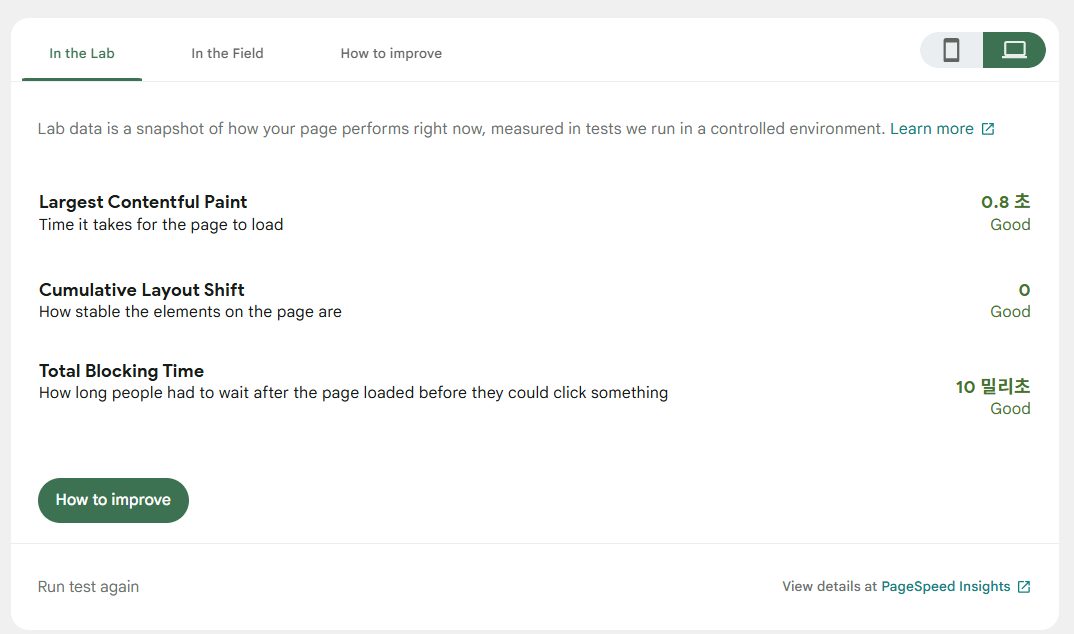Open the In the Lab tab
Screen dimensions: 1074x634
82,54
